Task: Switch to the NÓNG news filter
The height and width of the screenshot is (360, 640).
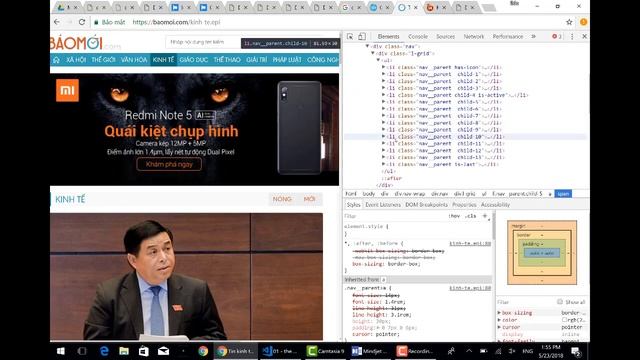Action: pyautogui.click(x=282, y=199)
